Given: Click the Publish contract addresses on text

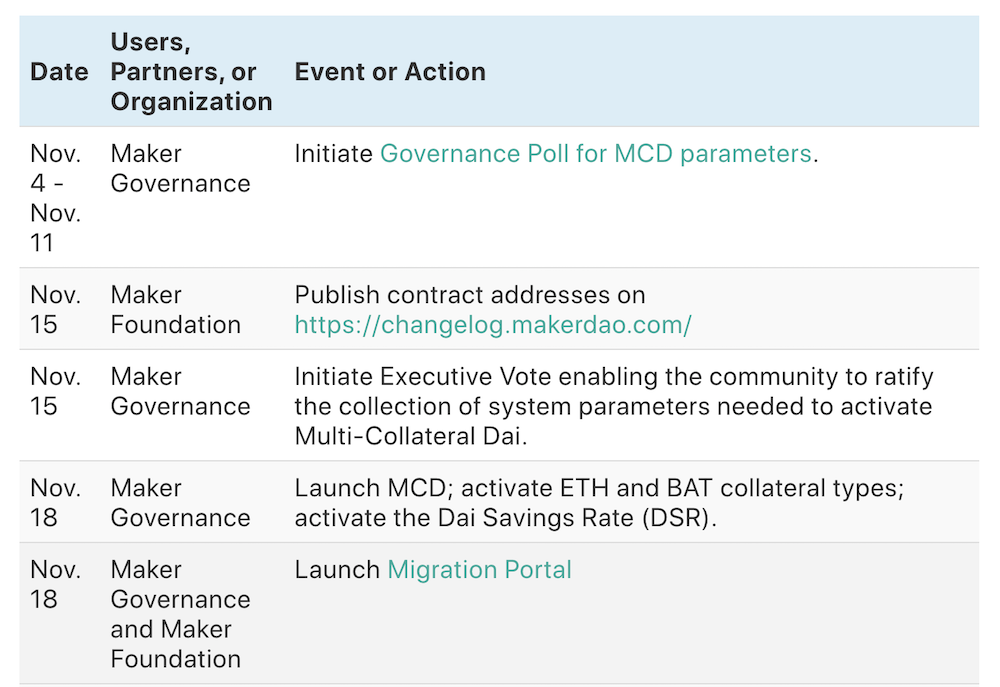Looking at the screenshot, I should pos(470,295).
